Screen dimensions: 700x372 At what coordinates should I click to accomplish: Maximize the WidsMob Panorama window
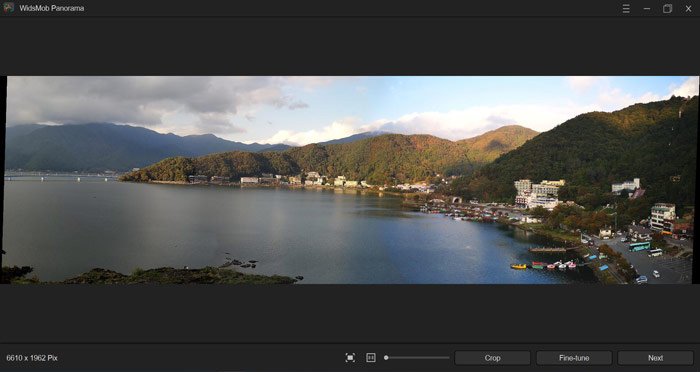coord(667,8)
